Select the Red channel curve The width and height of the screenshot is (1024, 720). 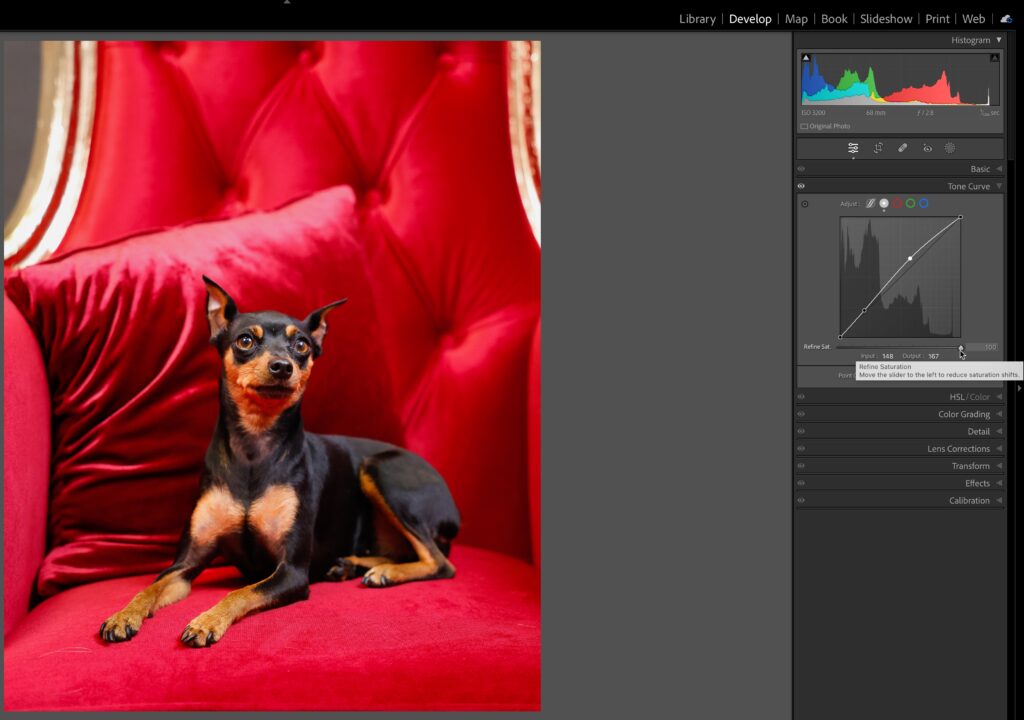pyautogui.click(x=897, y=203)
